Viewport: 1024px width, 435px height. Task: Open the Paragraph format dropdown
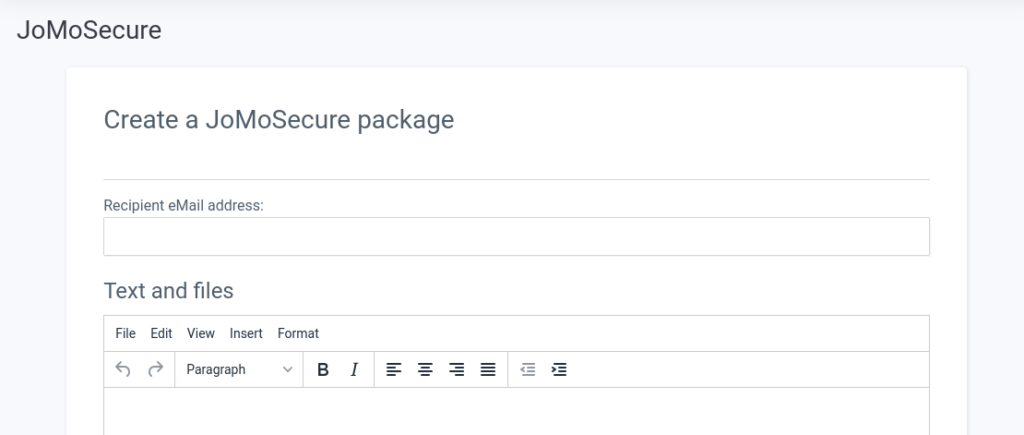(x=238, y=370)
